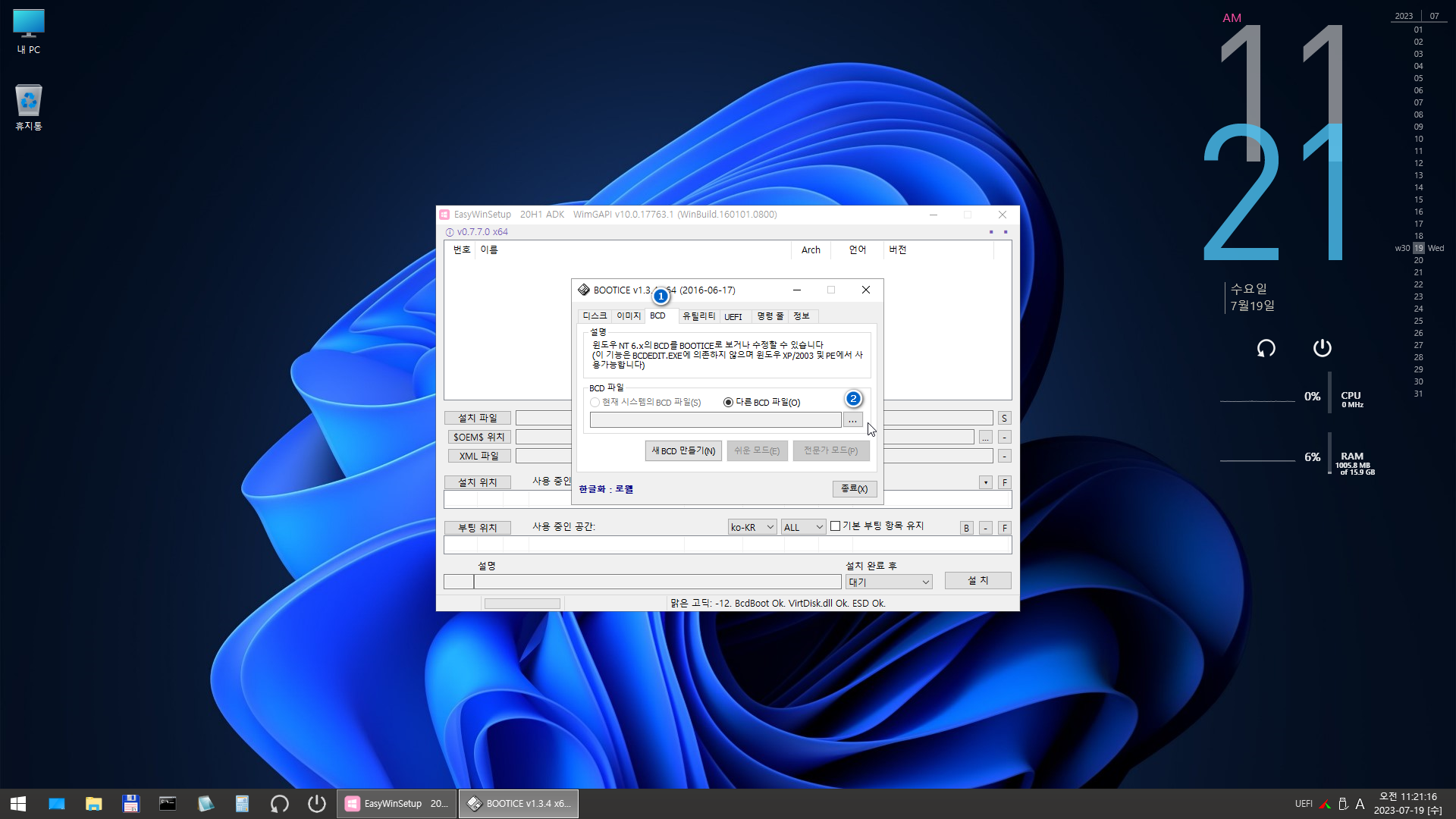Click the red tray icon near UEFI
Screen dimensions: 1456x819
(1325, 804)
